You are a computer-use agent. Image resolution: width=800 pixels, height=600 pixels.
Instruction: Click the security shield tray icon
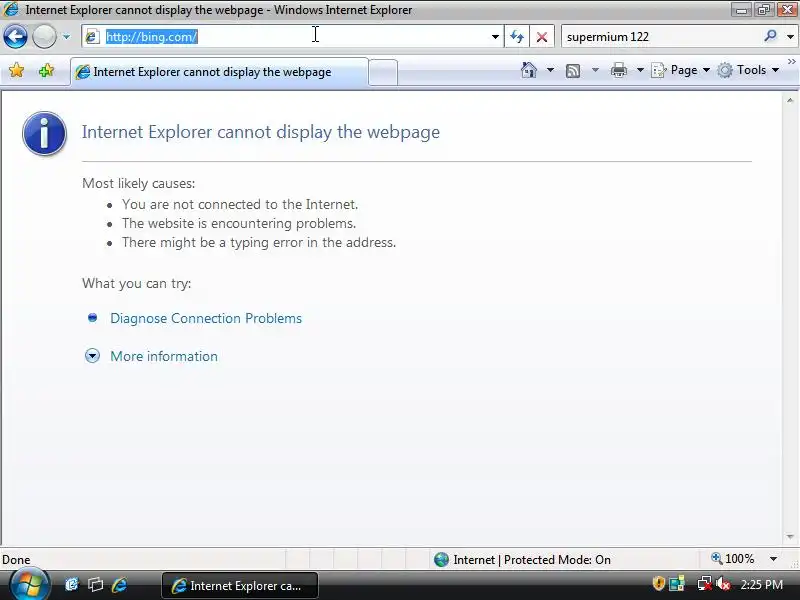point(659,583)
